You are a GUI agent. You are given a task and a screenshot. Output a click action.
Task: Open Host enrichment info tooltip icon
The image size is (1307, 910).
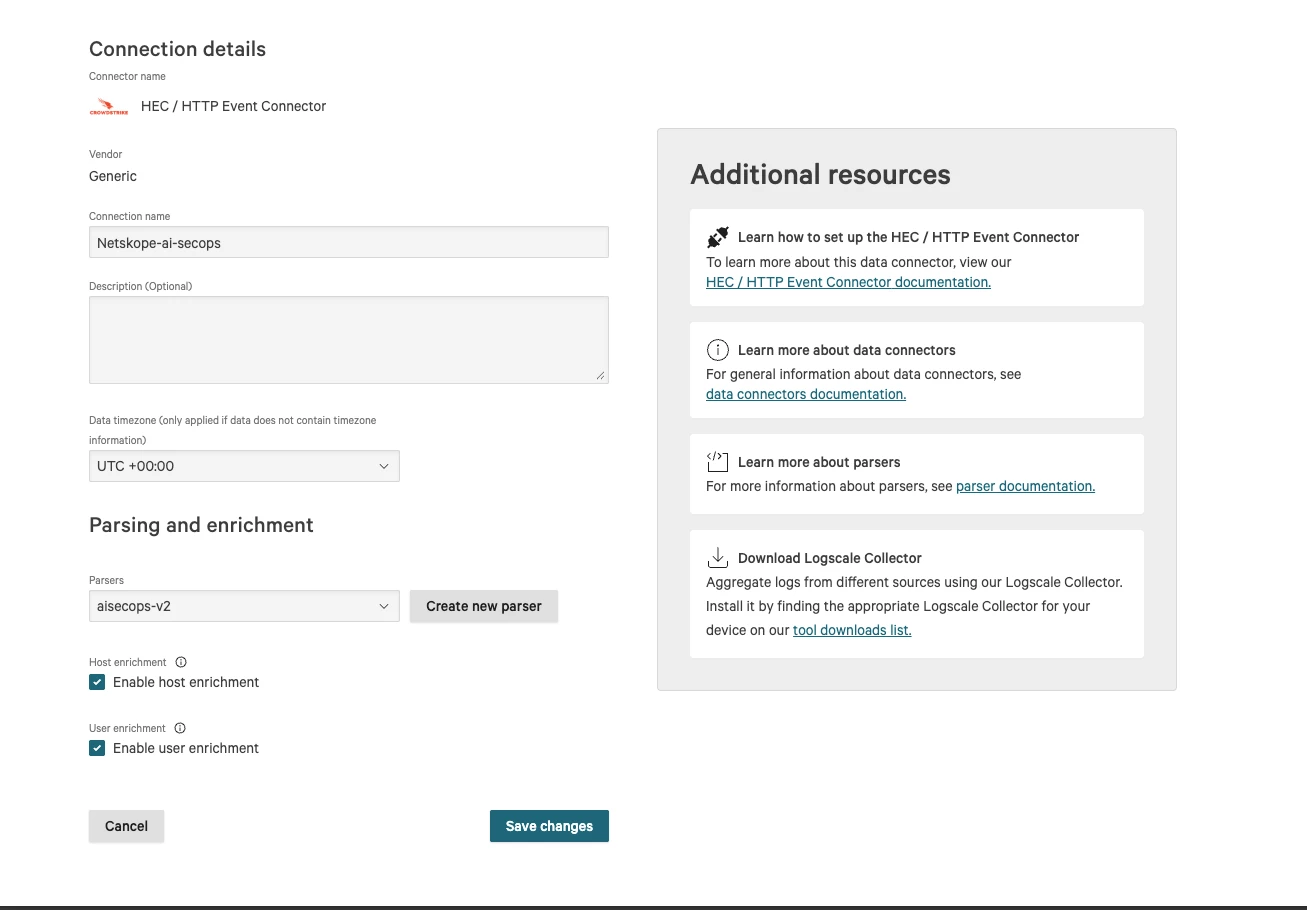coord(181,662)
